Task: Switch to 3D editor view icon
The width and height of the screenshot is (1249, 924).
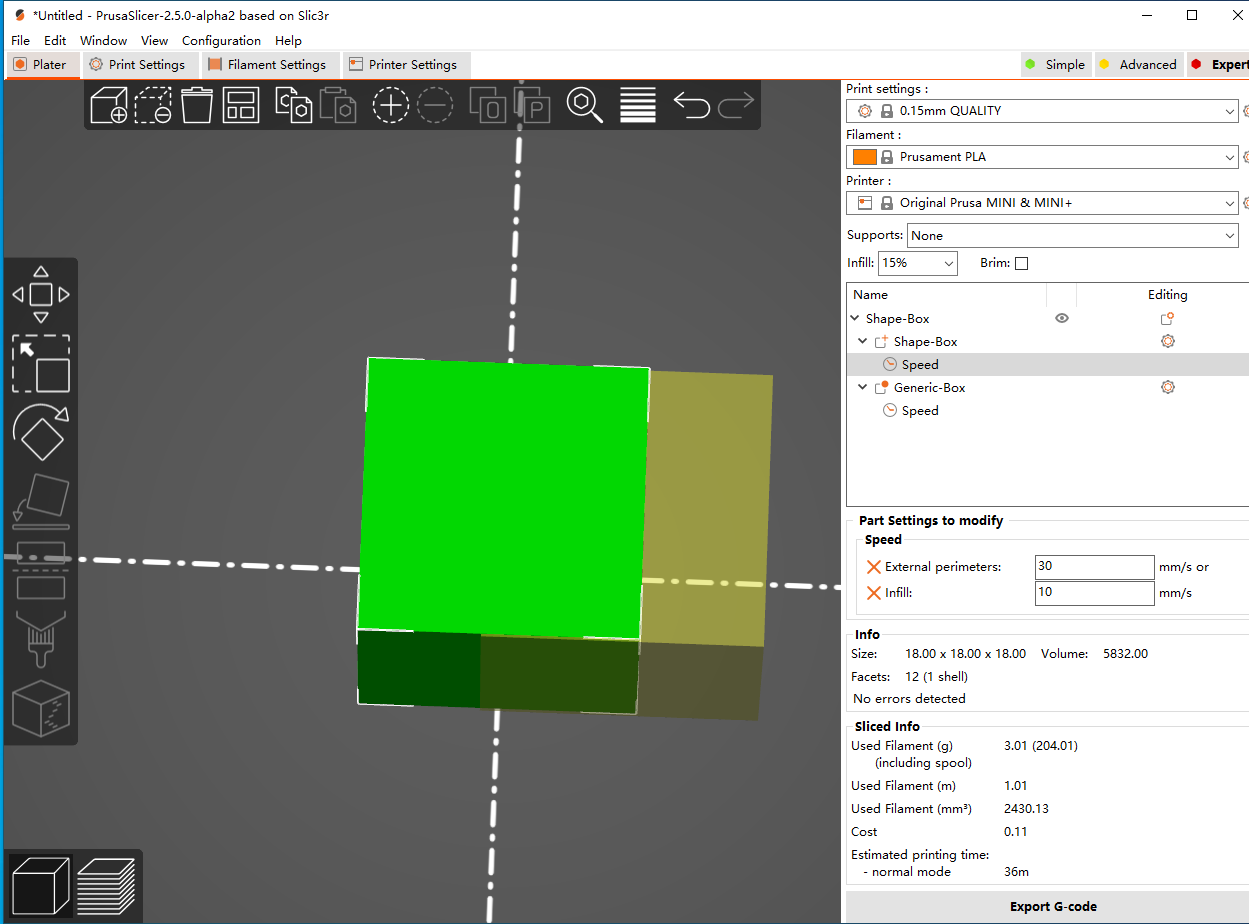Action: tap(41, 885)
